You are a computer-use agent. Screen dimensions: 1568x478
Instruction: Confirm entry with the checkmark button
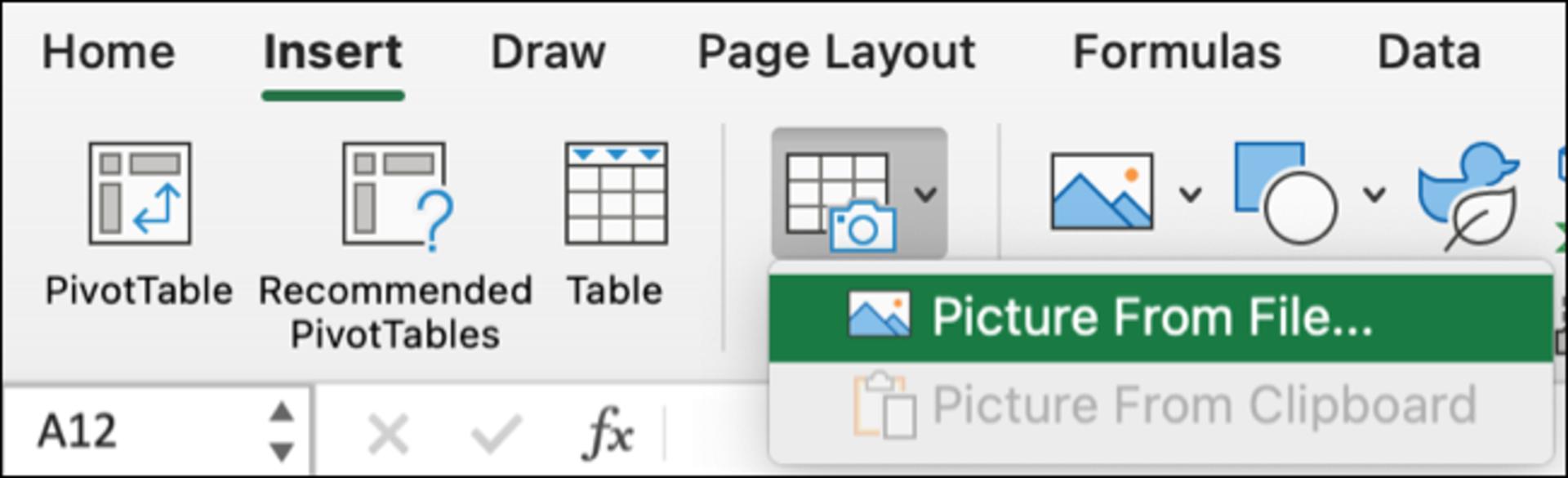[496, 433]
